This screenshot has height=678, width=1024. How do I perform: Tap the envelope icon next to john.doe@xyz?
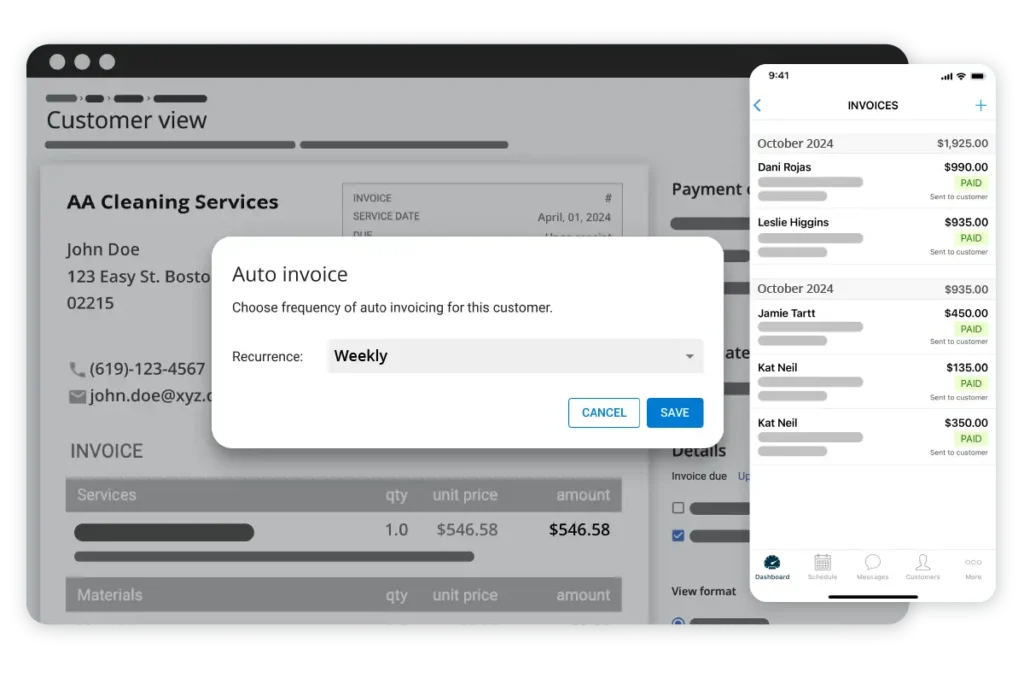coord(78,396)
